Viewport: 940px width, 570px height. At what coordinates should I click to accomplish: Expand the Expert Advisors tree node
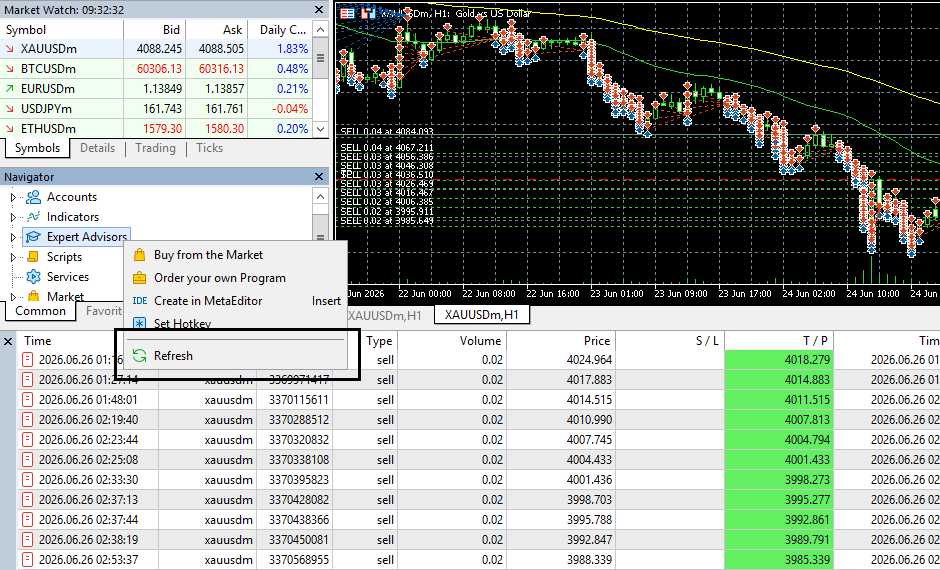click(13, 237)
